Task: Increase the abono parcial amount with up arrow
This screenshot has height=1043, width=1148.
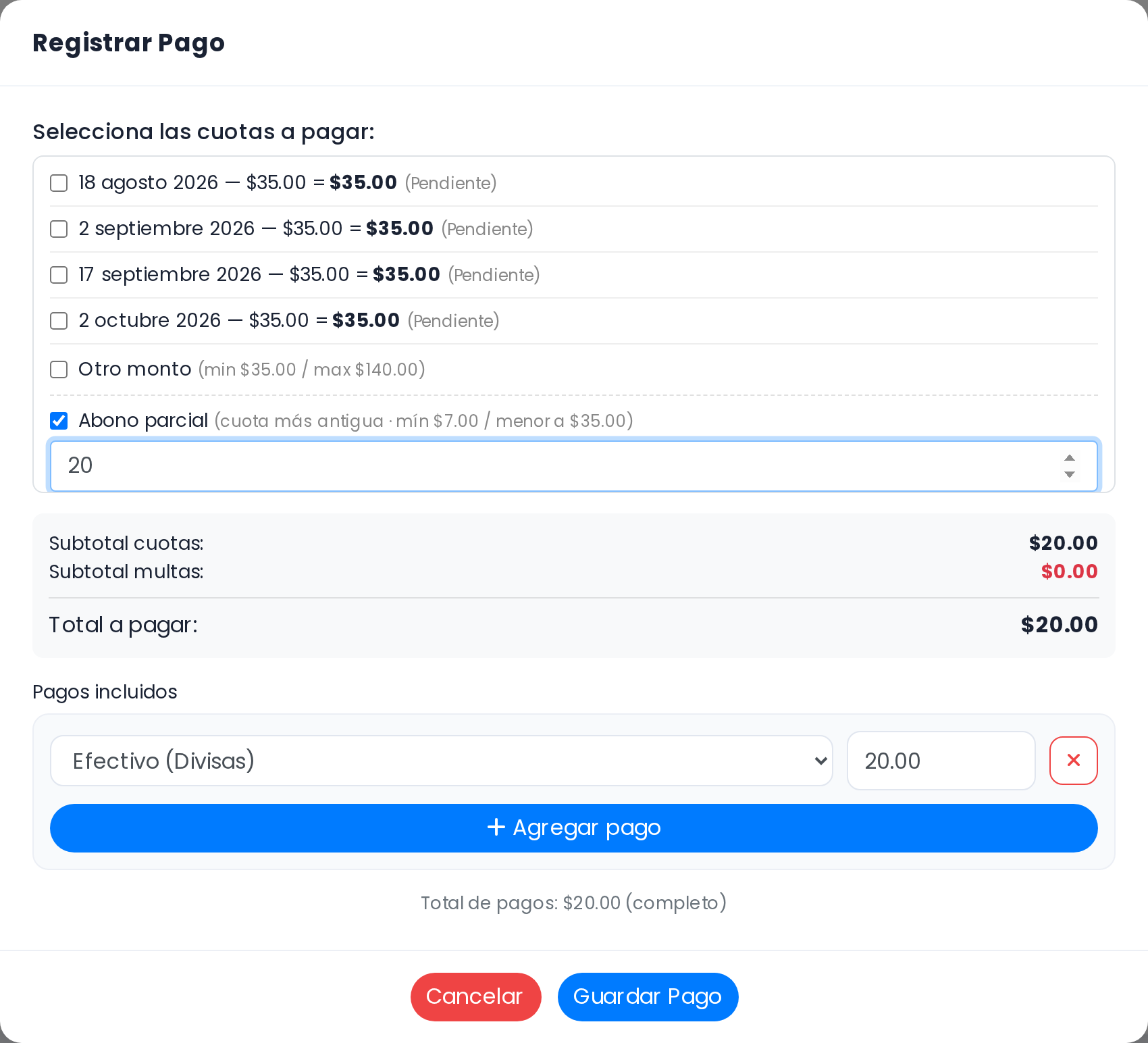Action: 1070,458
